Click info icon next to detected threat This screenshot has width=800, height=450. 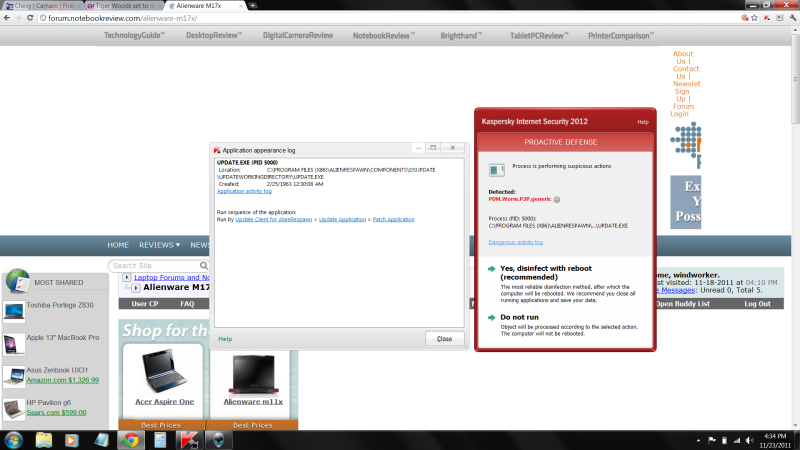[557, 199]
